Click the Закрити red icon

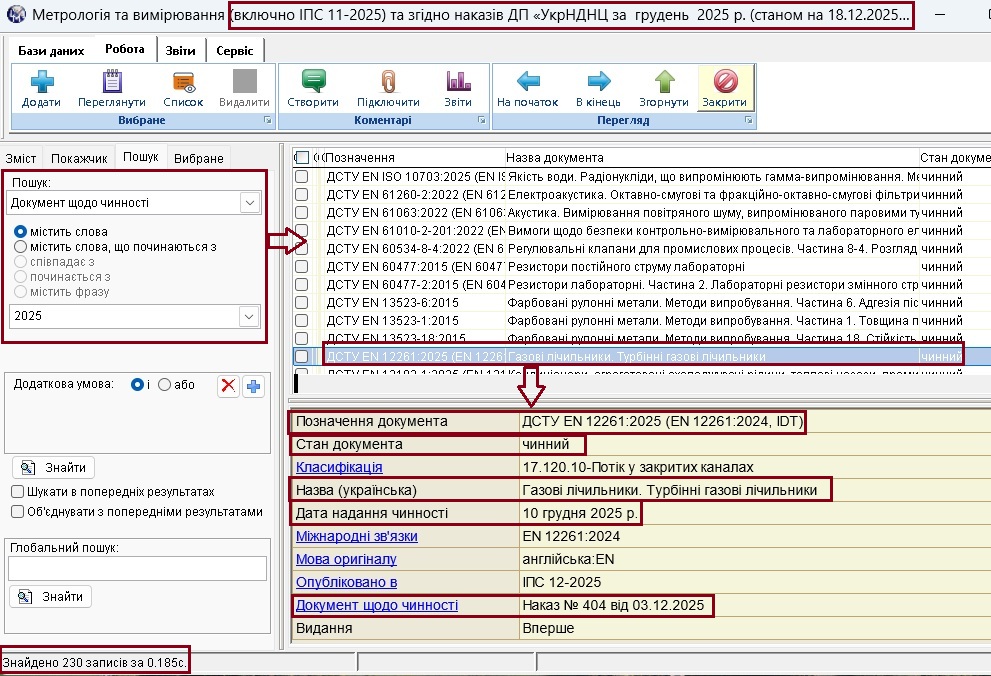tap(724, 82)
